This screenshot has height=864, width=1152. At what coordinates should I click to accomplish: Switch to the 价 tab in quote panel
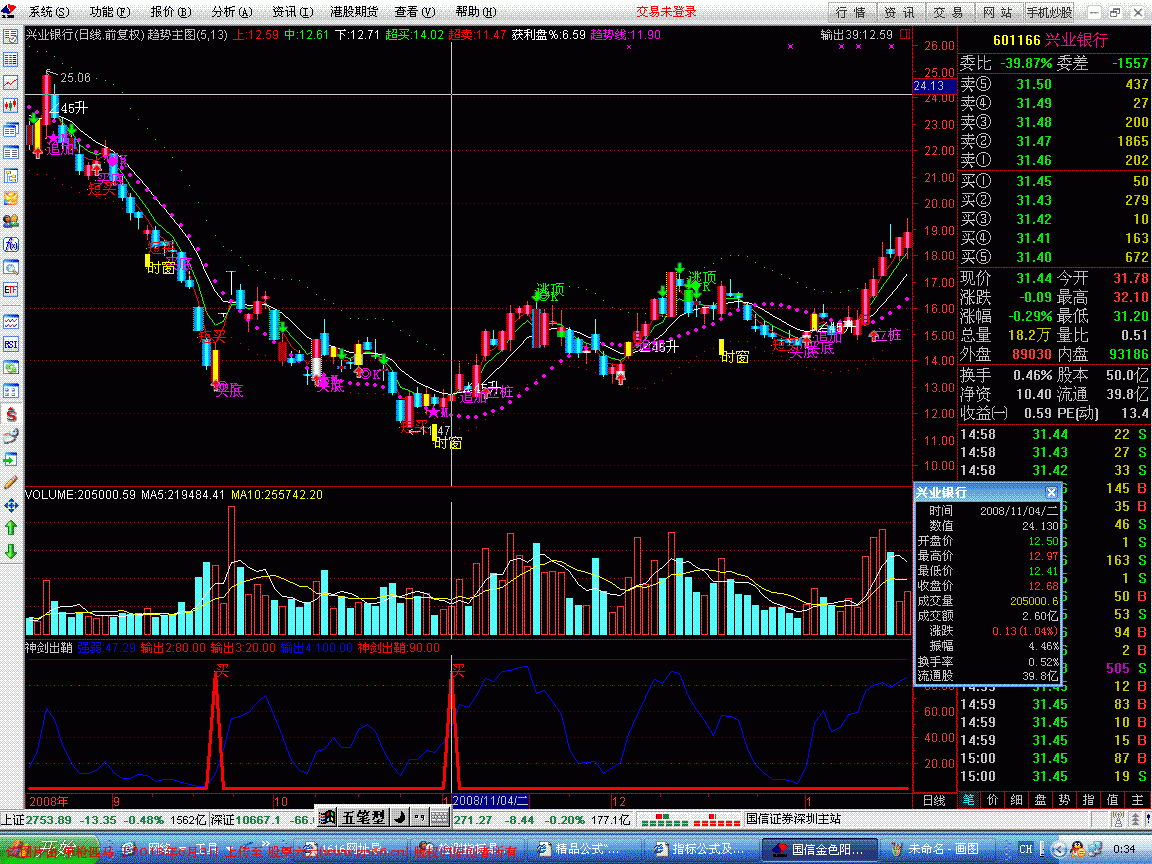(x=993, y=800)
